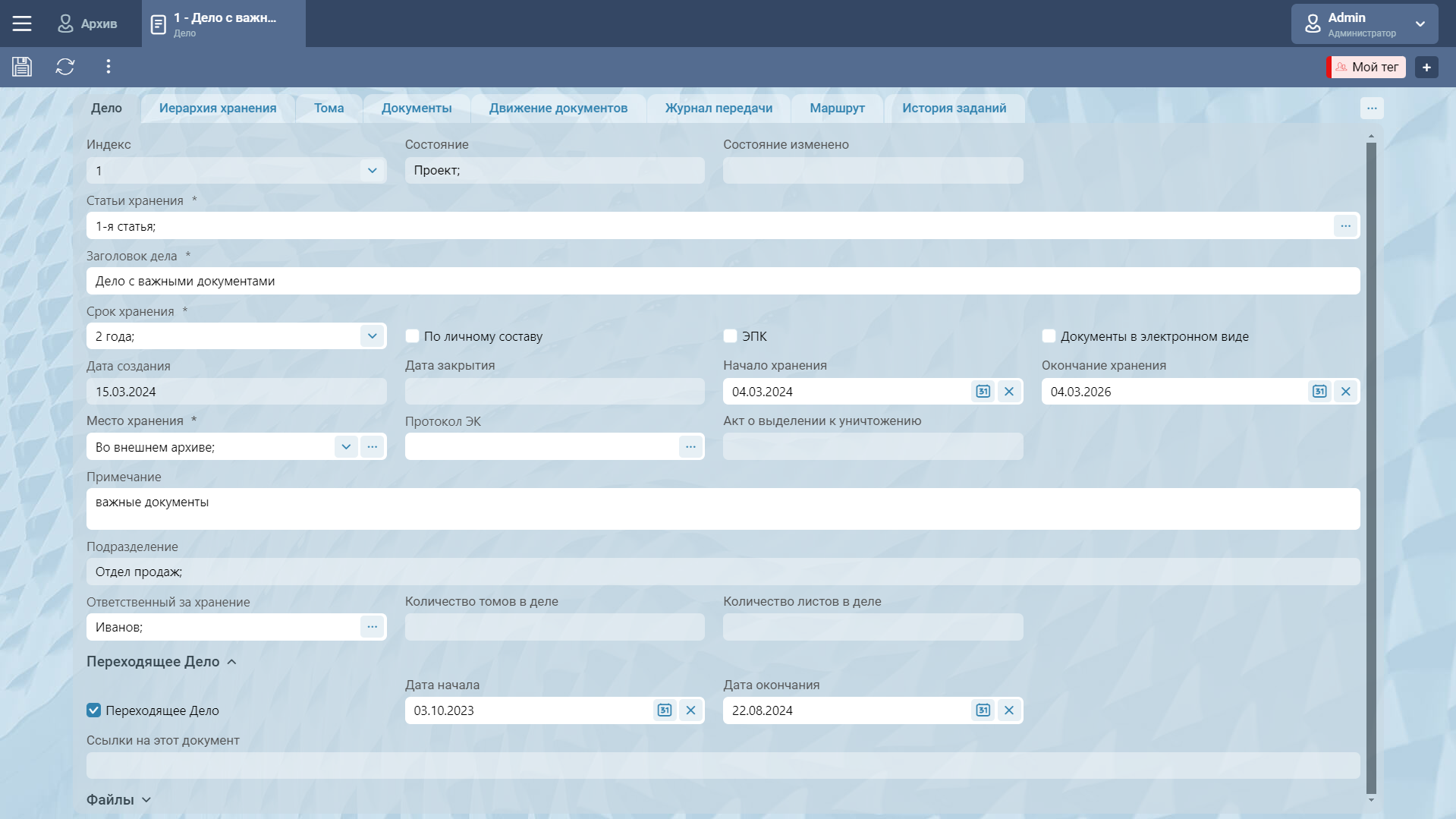Open the Журнал передачи tab
1456x819 pixels.
[719, 108]
